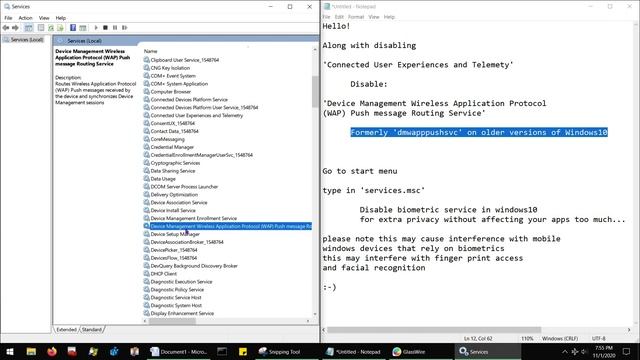
Task: Select the Clipboard User Service_1548764 row
Action: tap(184, 60)
